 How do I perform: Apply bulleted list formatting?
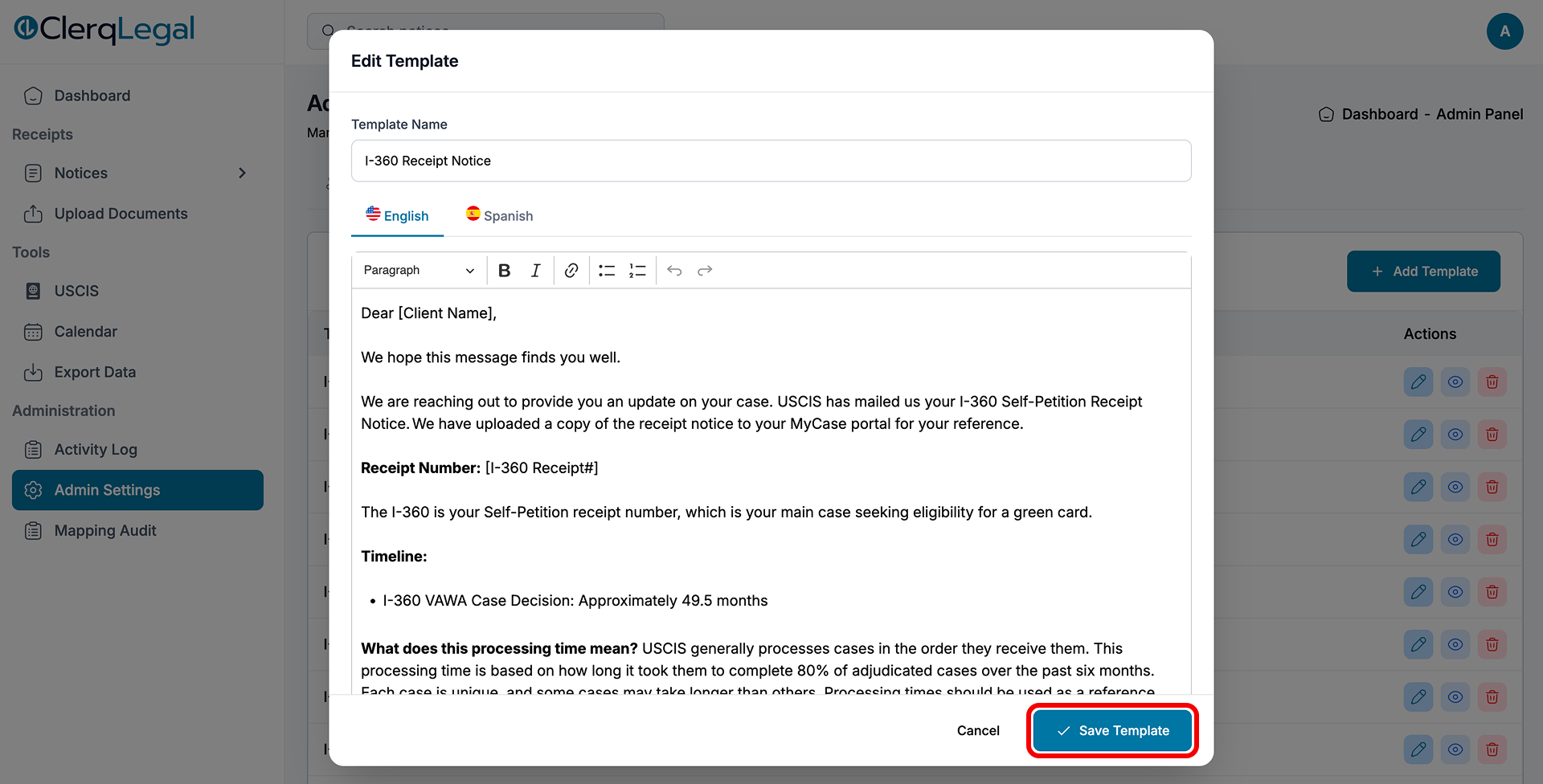click(607, 271)
